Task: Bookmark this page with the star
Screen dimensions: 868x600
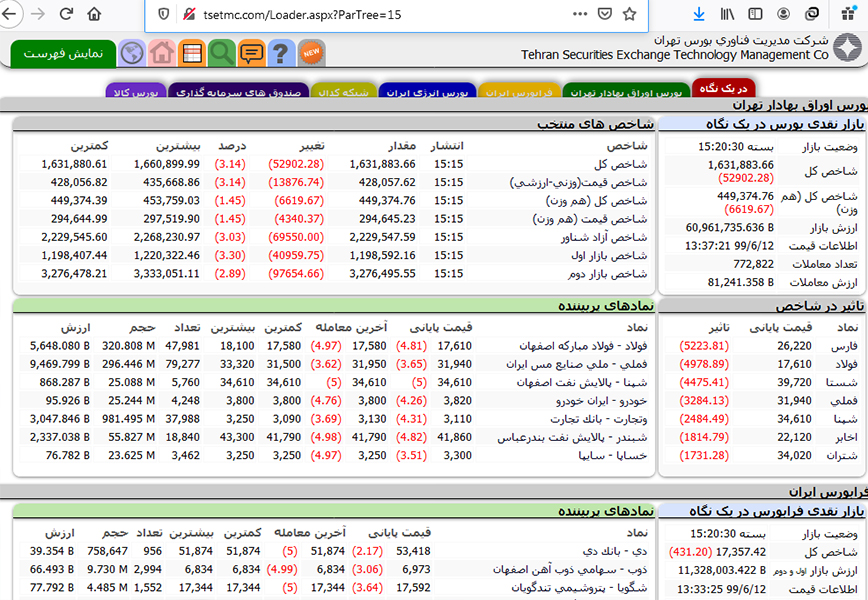Action: tap(629, 14)
